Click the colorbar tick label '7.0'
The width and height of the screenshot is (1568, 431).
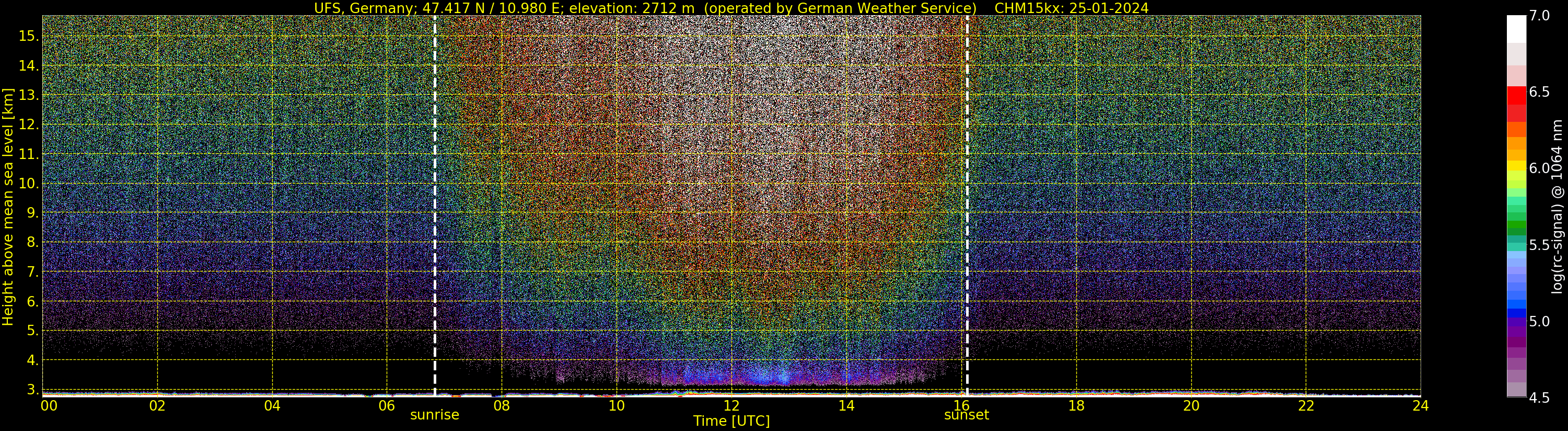[1539, 16]
